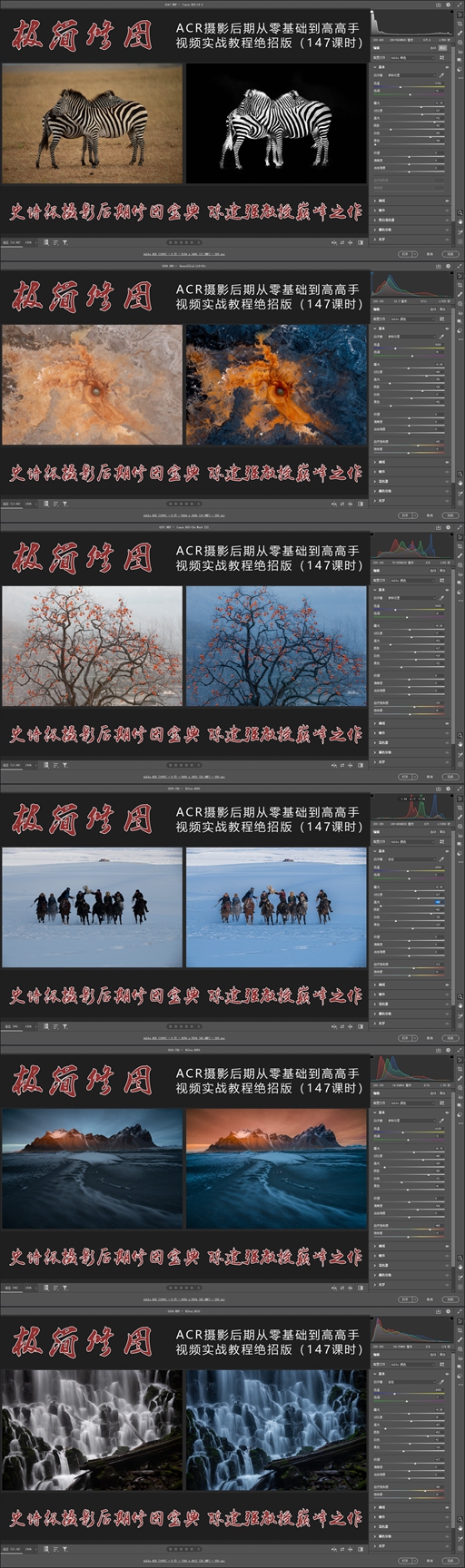The image size is (465, 1568).
Task: Toggle the Curve panel eye in the horsemen editor
Action: pos(447,985)
